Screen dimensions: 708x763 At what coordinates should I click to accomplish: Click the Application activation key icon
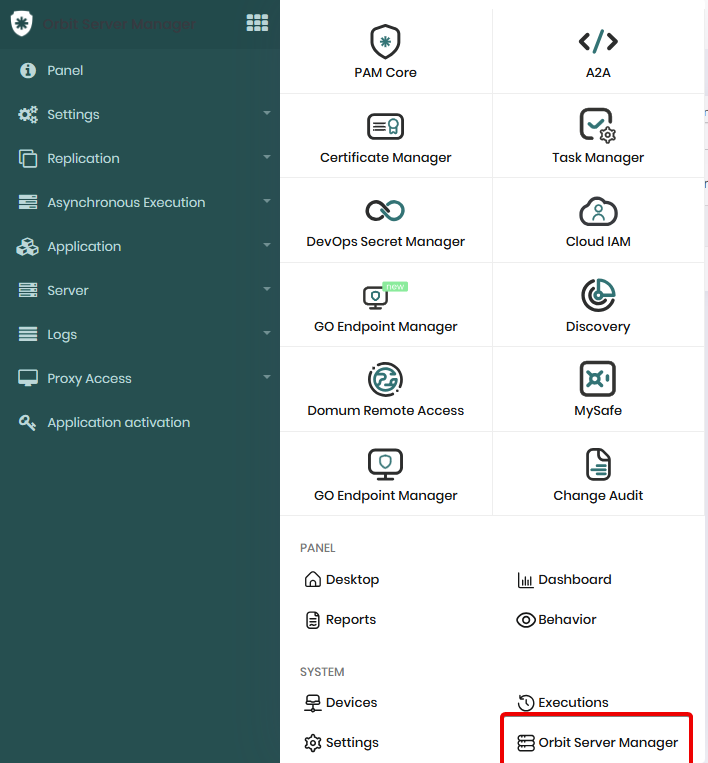[x=27, y=423]
